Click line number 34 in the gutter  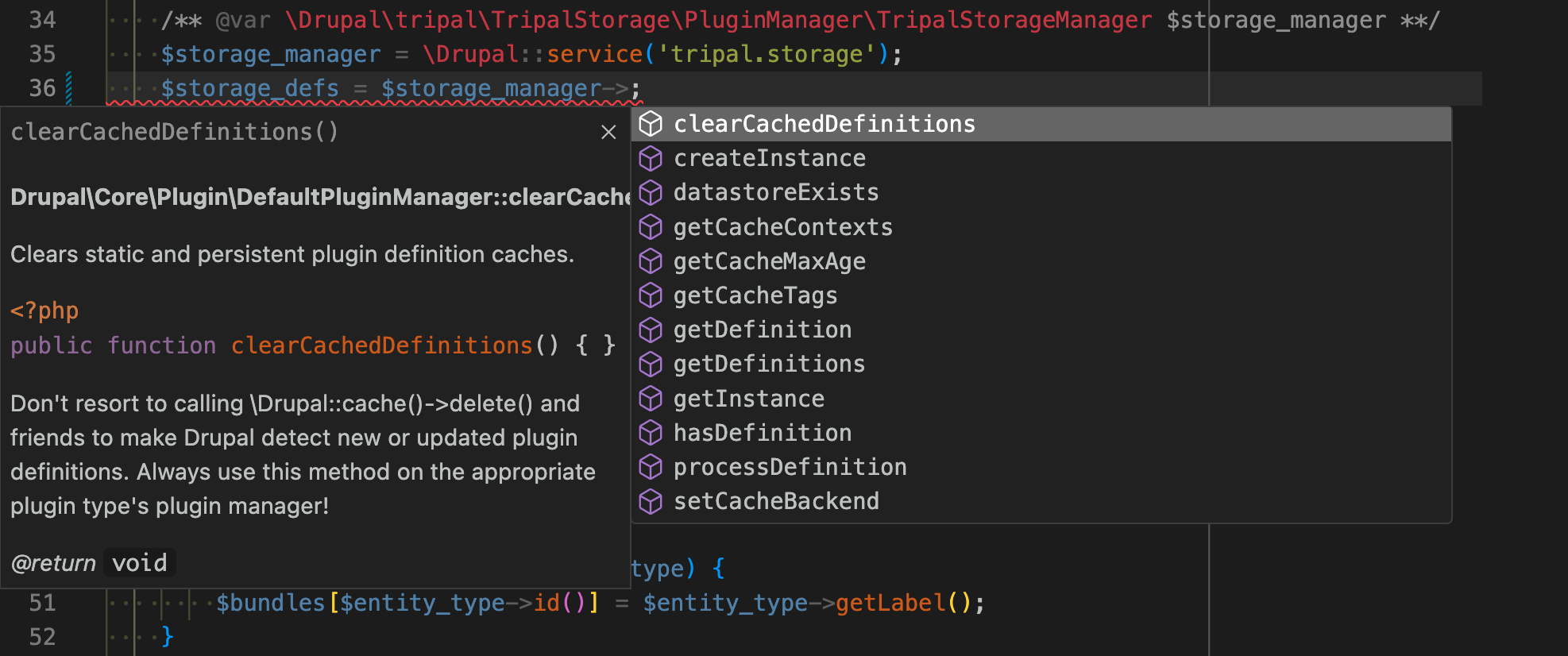point(42,20)
